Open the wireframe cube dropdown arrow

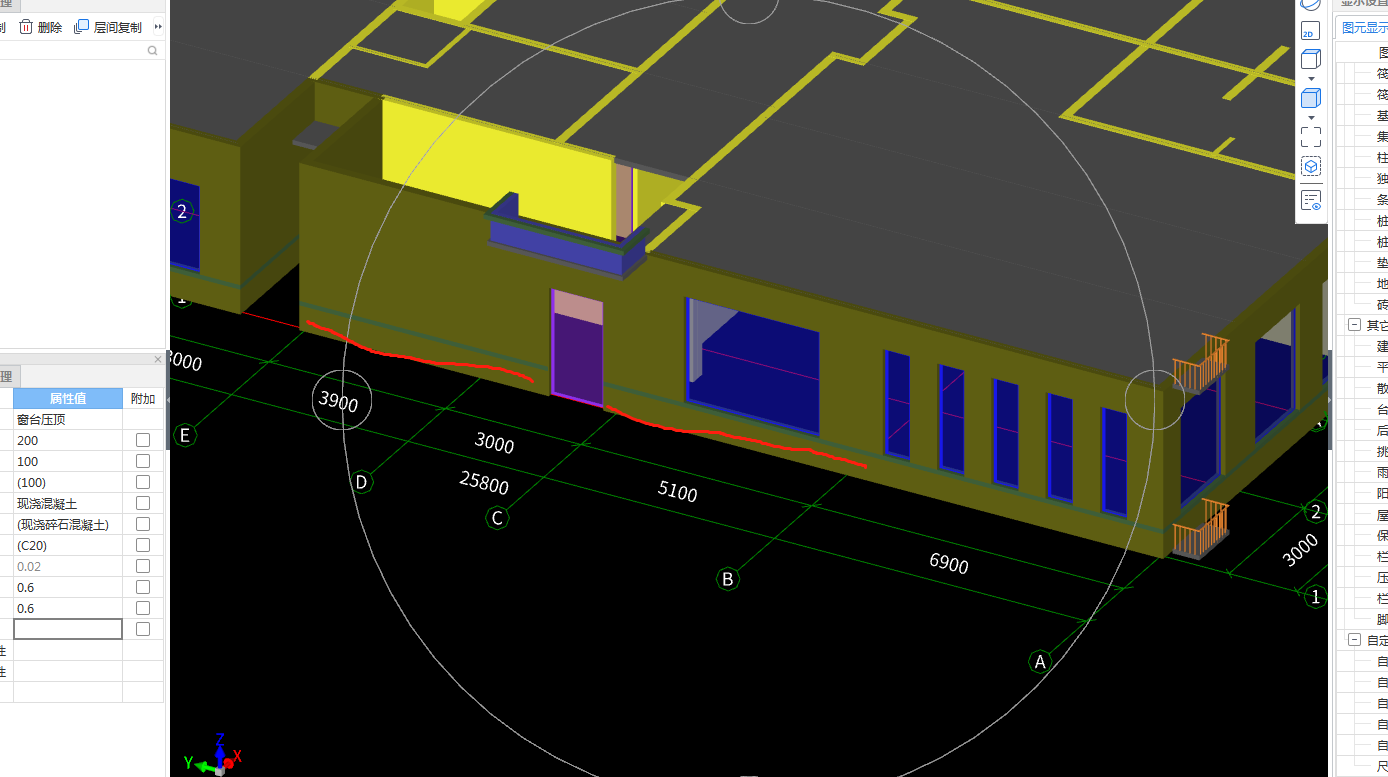point(1310,78)
